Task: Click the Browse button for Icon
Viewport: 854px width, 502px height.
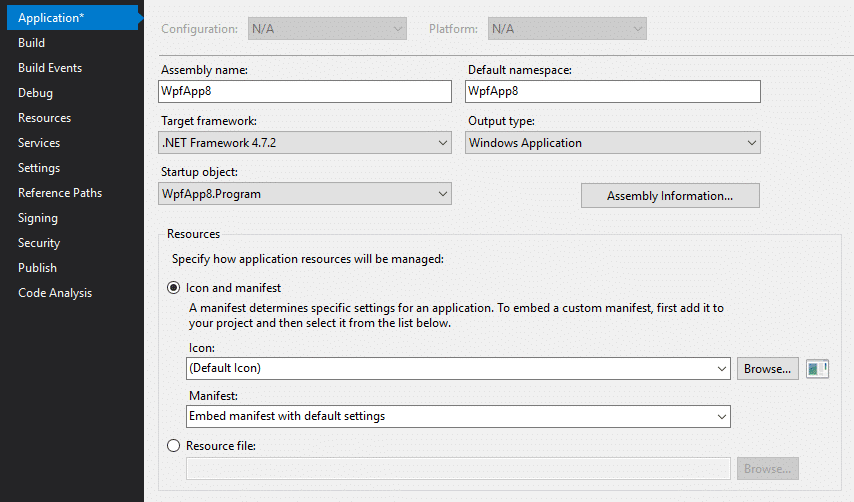Action: point(767,369)
